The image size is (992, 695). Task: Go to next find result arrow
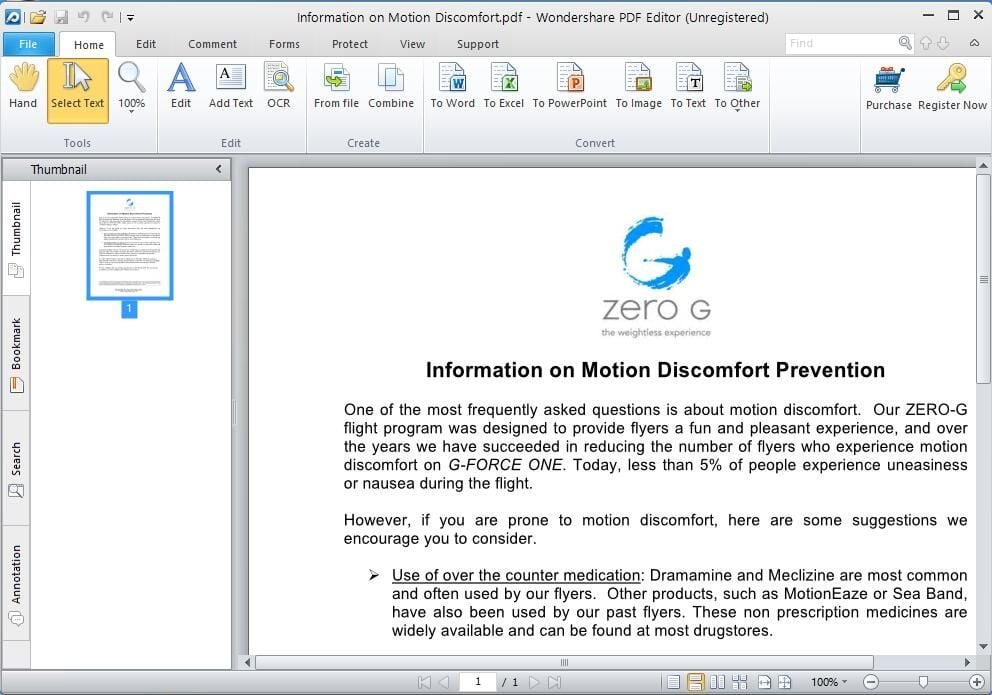943,43
